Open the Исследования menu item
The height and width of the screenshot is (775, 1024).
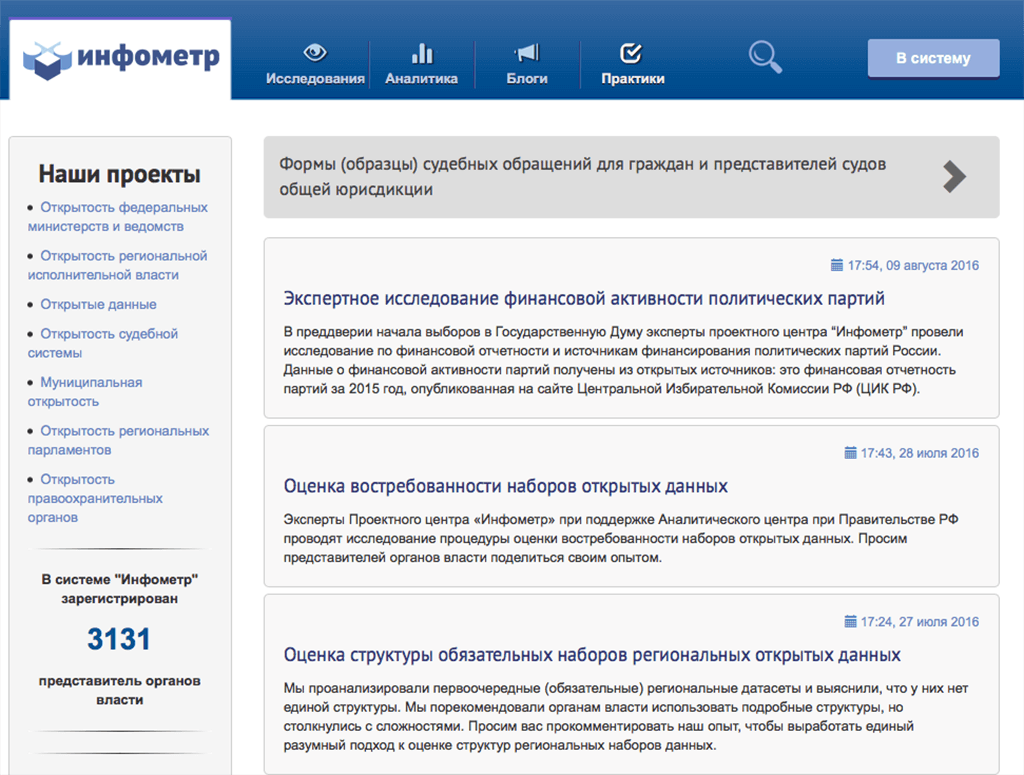pyautogui.click(x=315, y=79)
